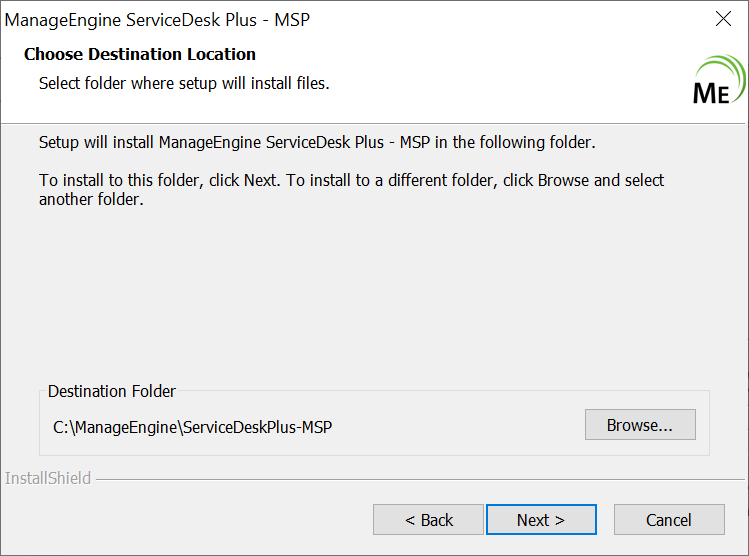
Task: Click the 'another folder.' text line
Action: click(x=91, y=200)
